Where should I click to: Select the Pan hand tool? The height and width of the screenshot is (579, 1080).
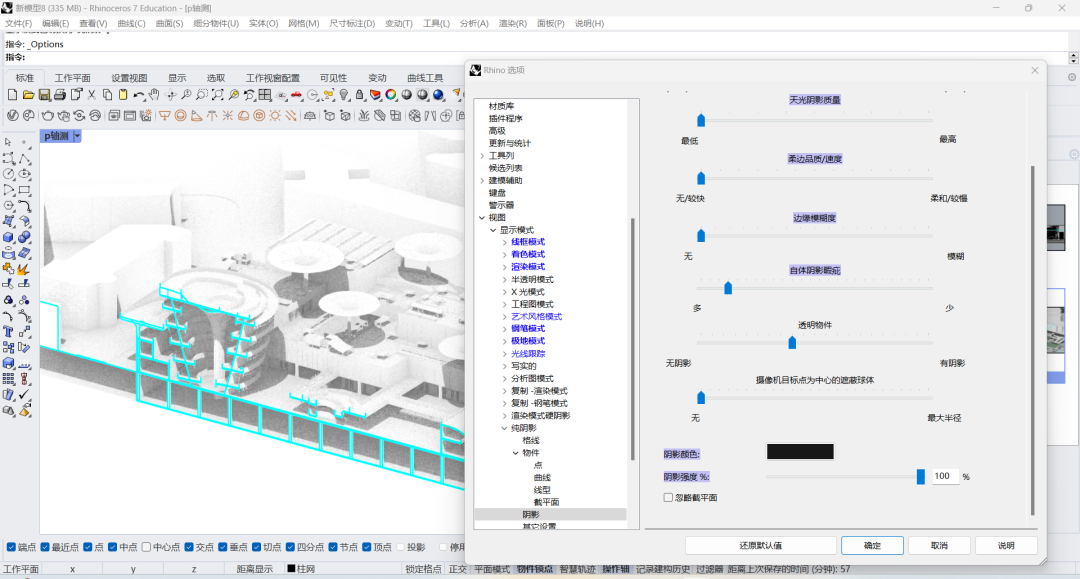(154, 94)
